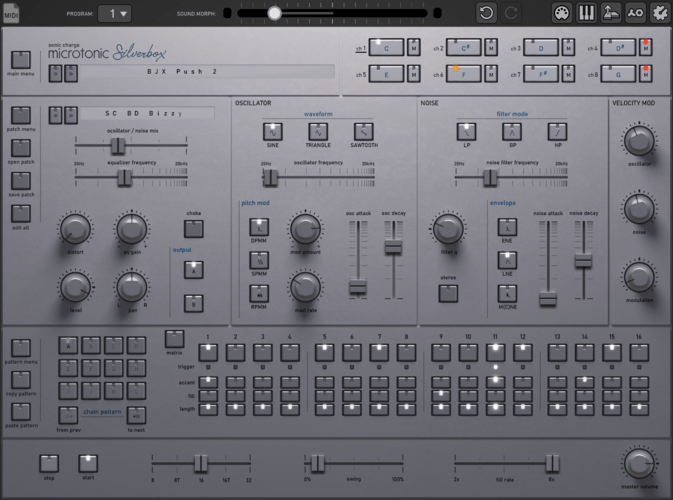This screenshot has height=500, width=673.
Task: Select channel 7 F# pad
Action: click(x=541, y=73)
